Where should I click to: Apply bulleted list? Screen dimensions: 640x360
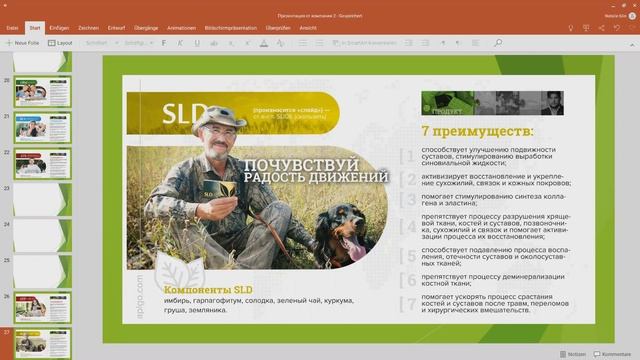pos(302,43)
